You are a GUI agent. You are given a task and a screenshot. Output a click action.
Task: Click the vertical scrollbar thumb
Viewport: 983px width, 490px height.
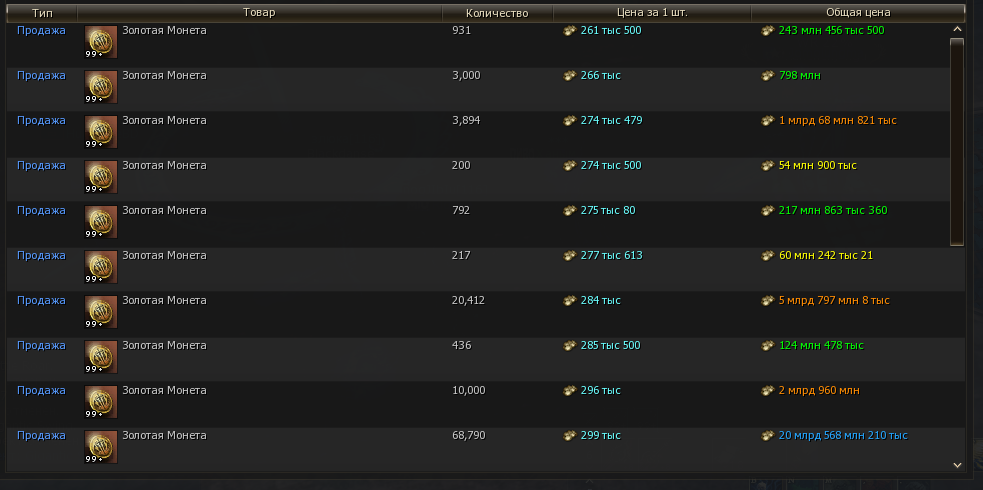pos(957,140)
